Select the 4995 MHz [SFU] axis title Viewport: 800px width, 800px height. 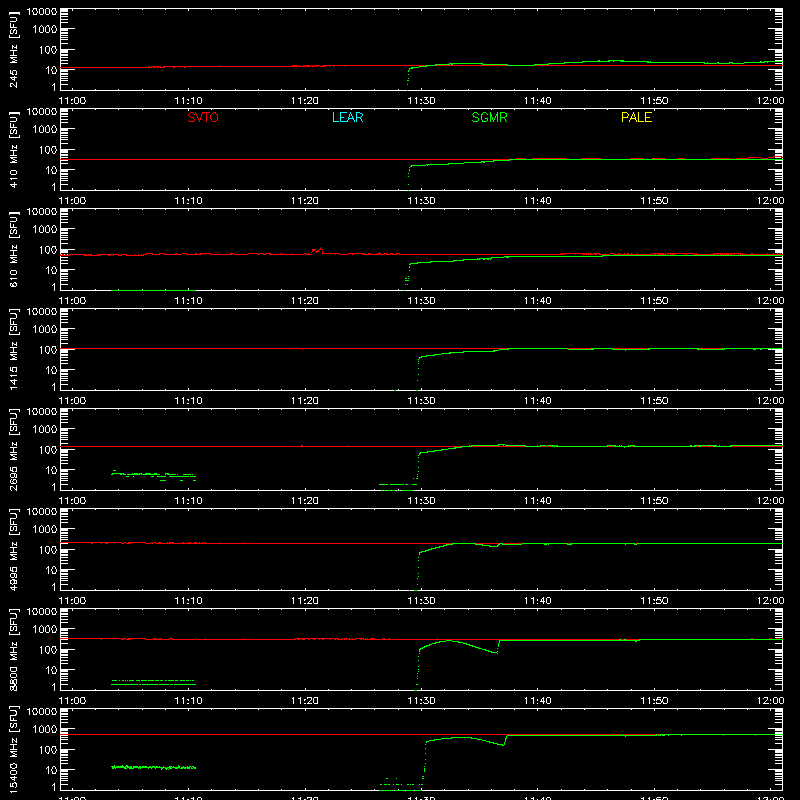point(14,549)
